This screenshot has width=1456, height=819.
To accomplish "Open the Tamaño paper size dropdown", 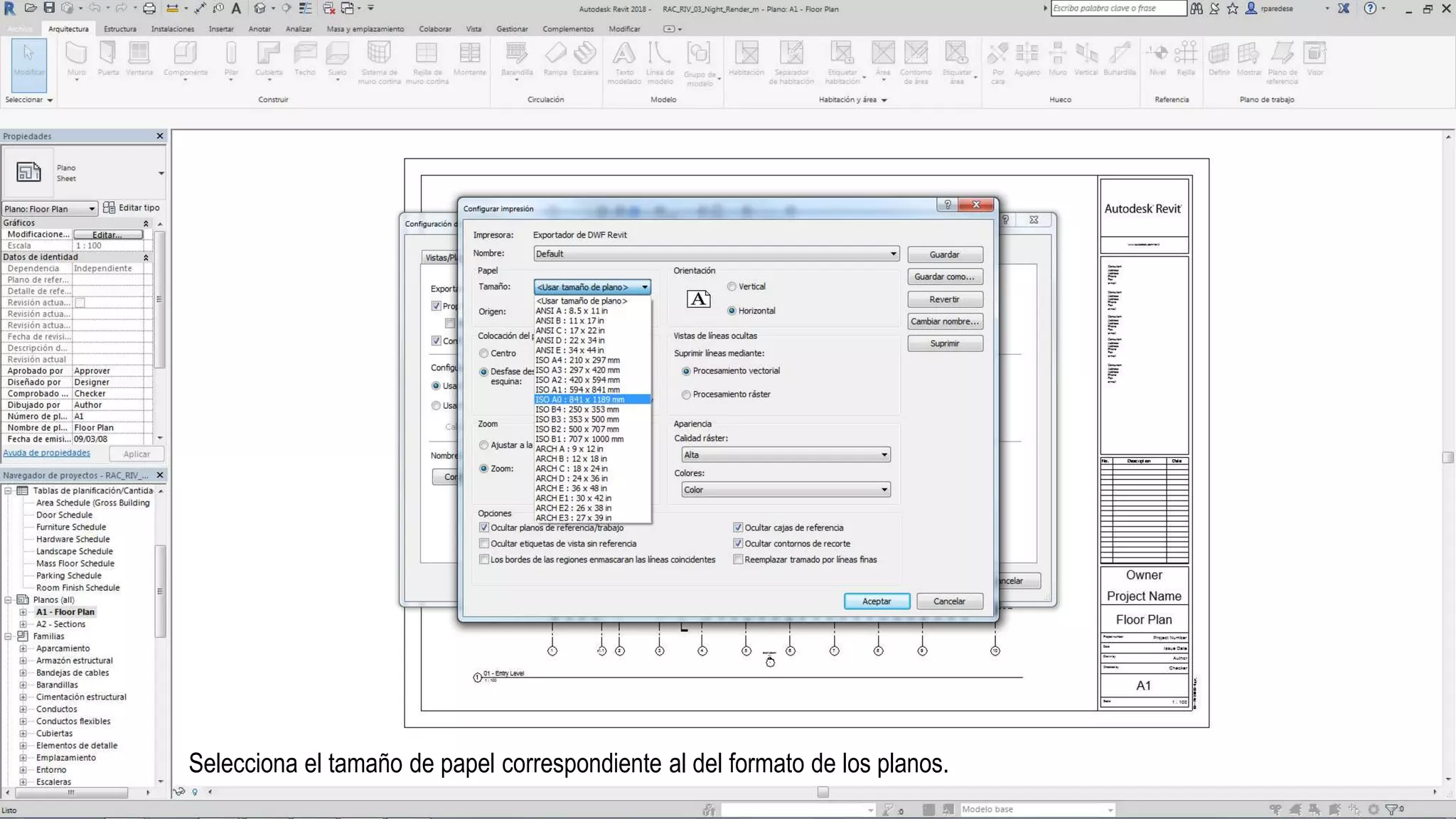I will 592,287.
